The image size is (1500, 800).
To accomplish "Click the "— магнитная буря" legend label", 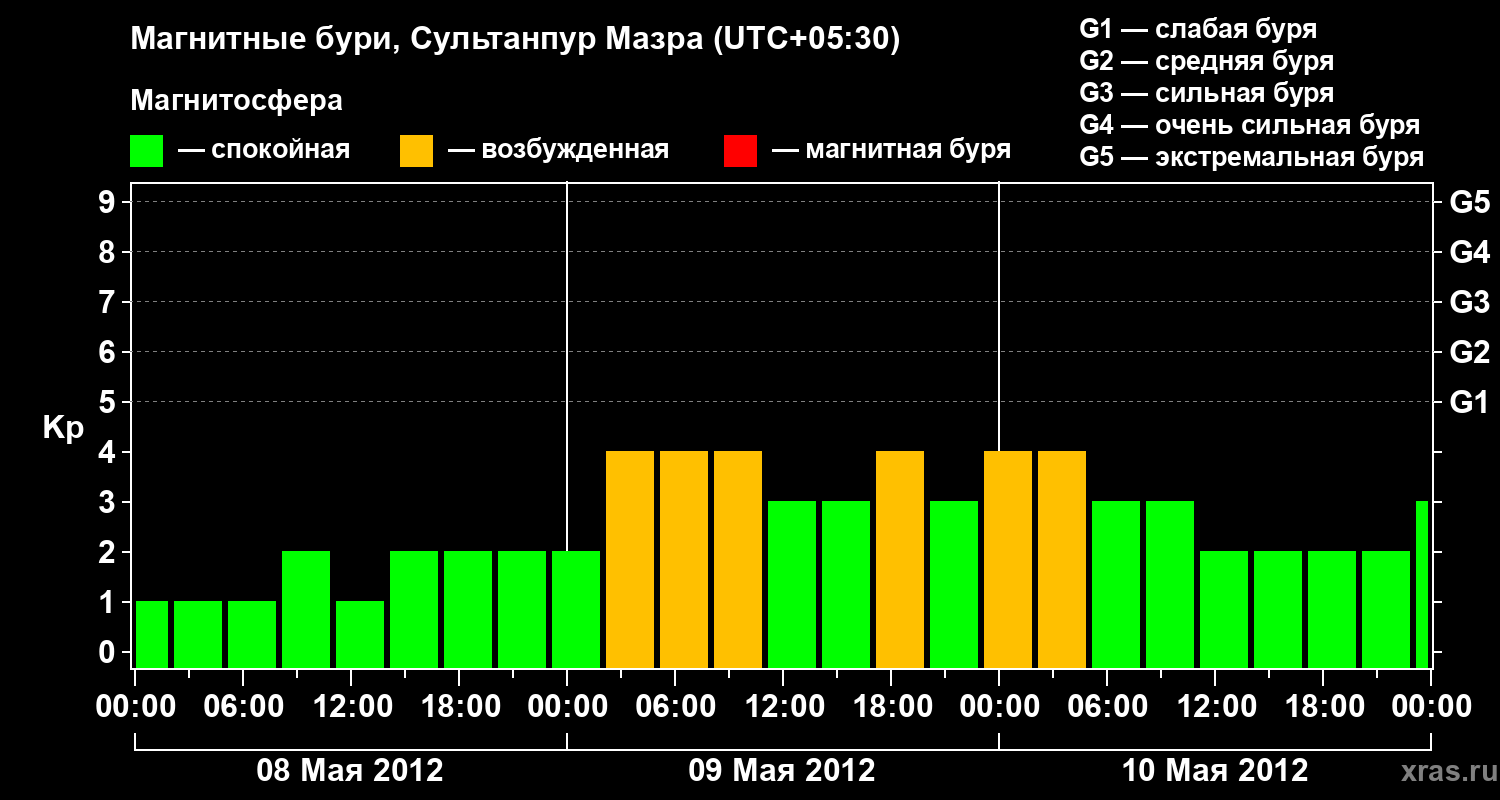I will pos(892,150).
